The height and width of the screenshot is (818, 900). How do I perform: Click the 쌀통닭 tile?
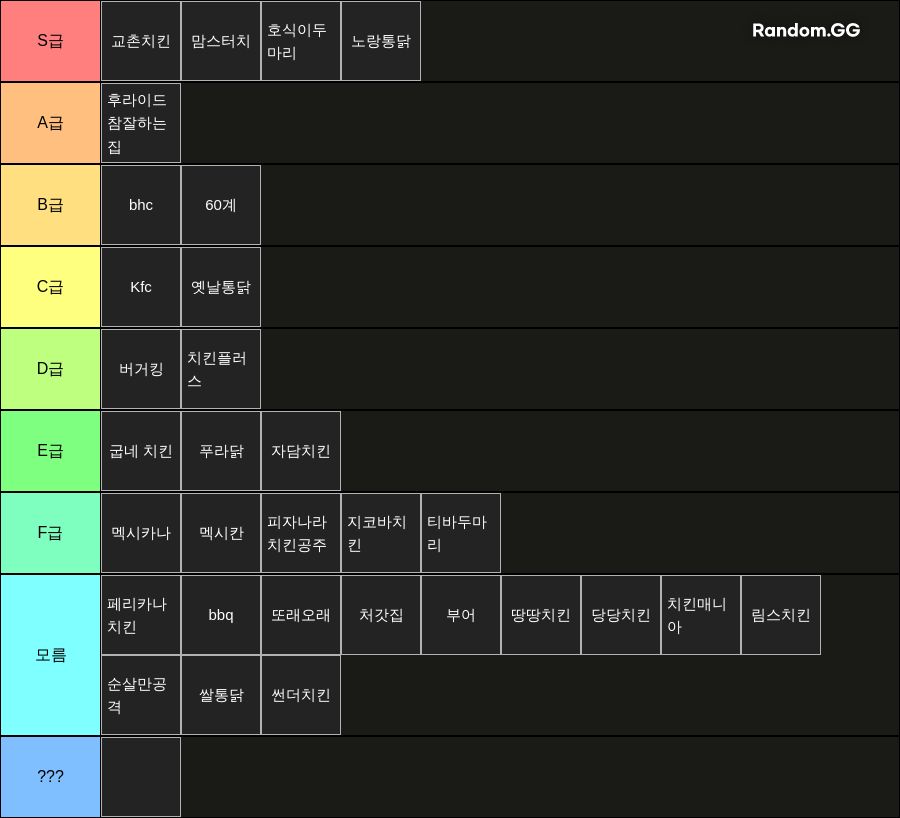click(221, 695)
